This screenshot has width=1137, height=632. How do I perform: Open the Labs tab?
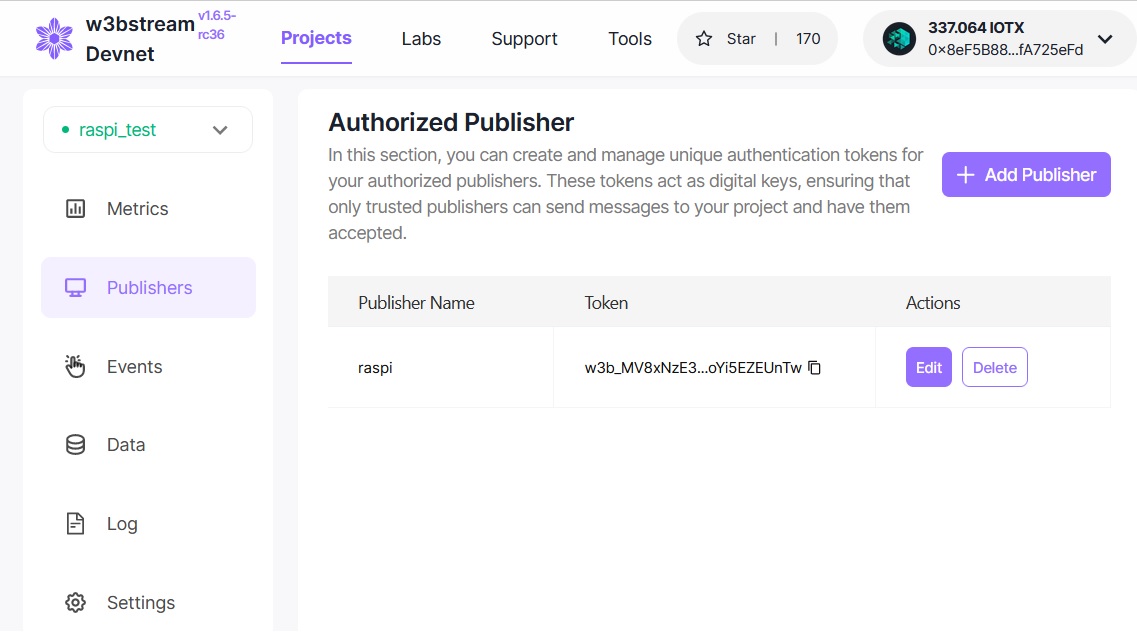click(x=421, y=39)
